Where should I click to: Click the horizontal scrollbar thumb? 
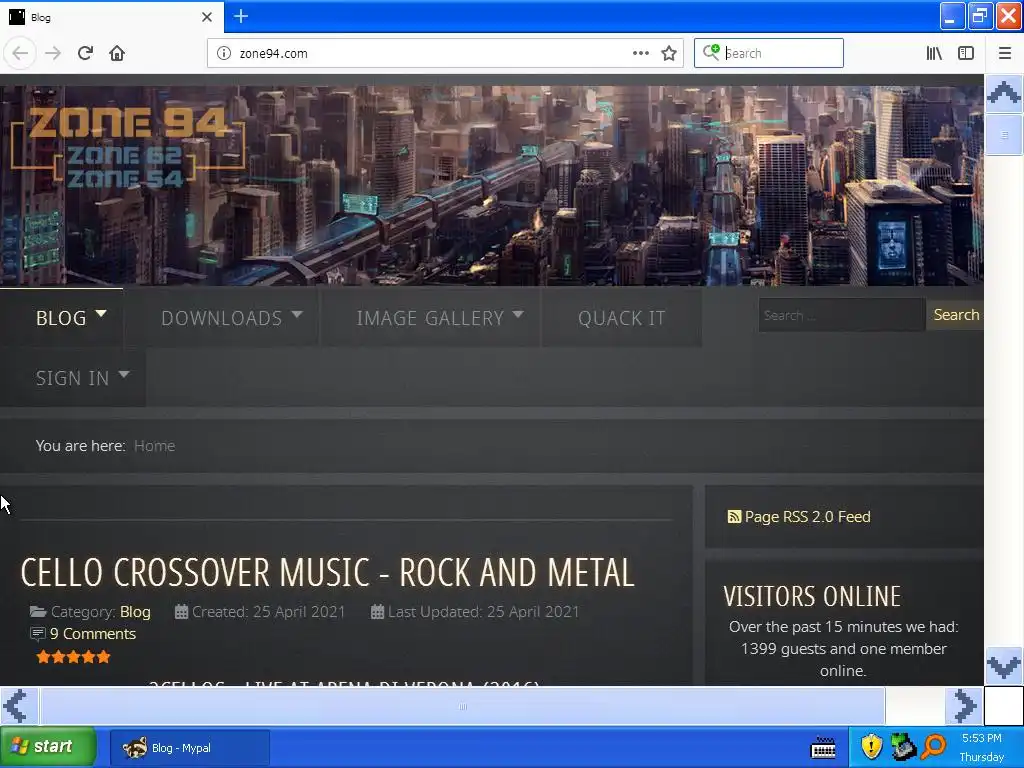(462, 706)
